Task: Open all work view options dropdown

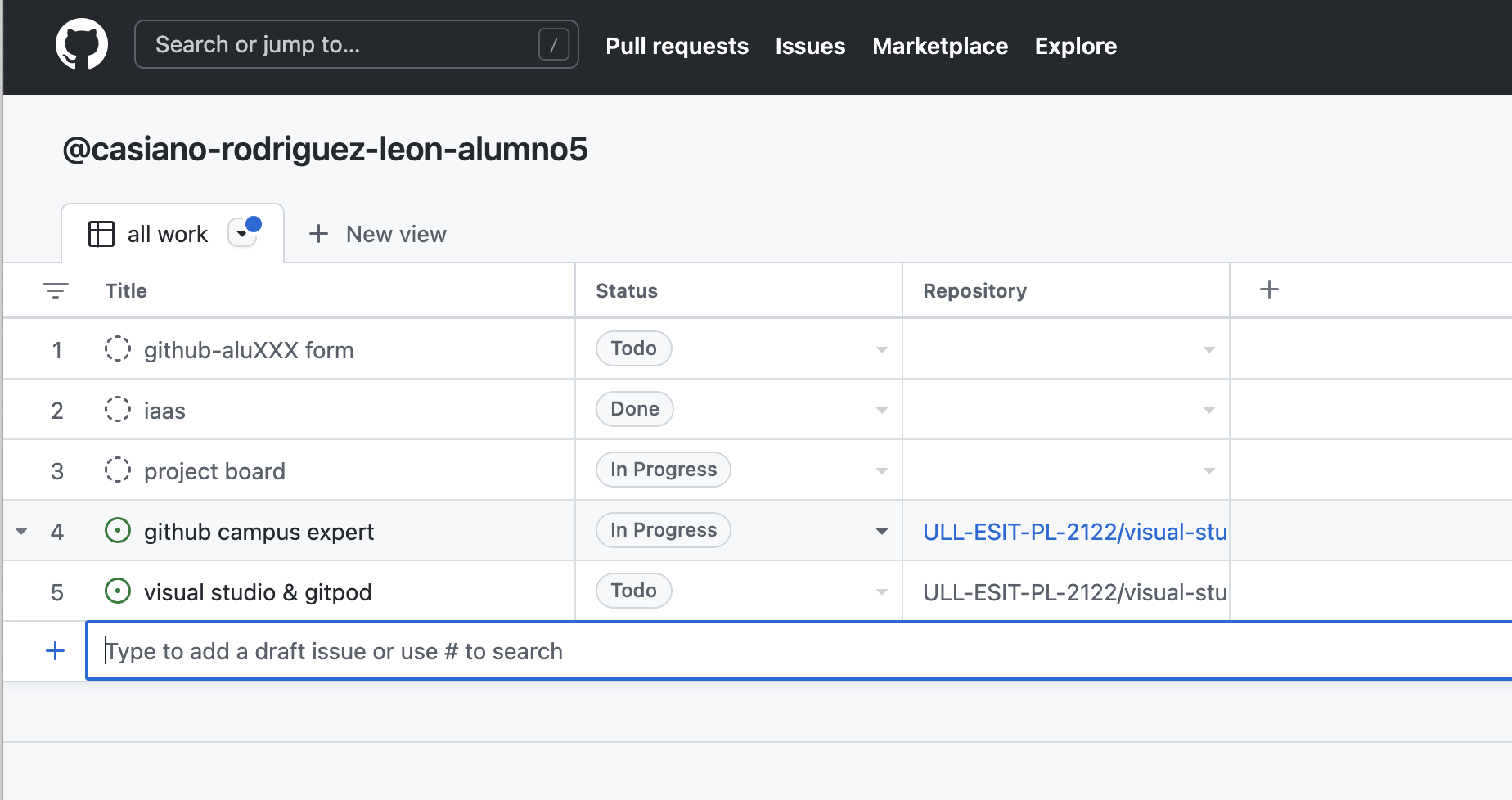Action: pyautogui.click(x=242, y=233)
